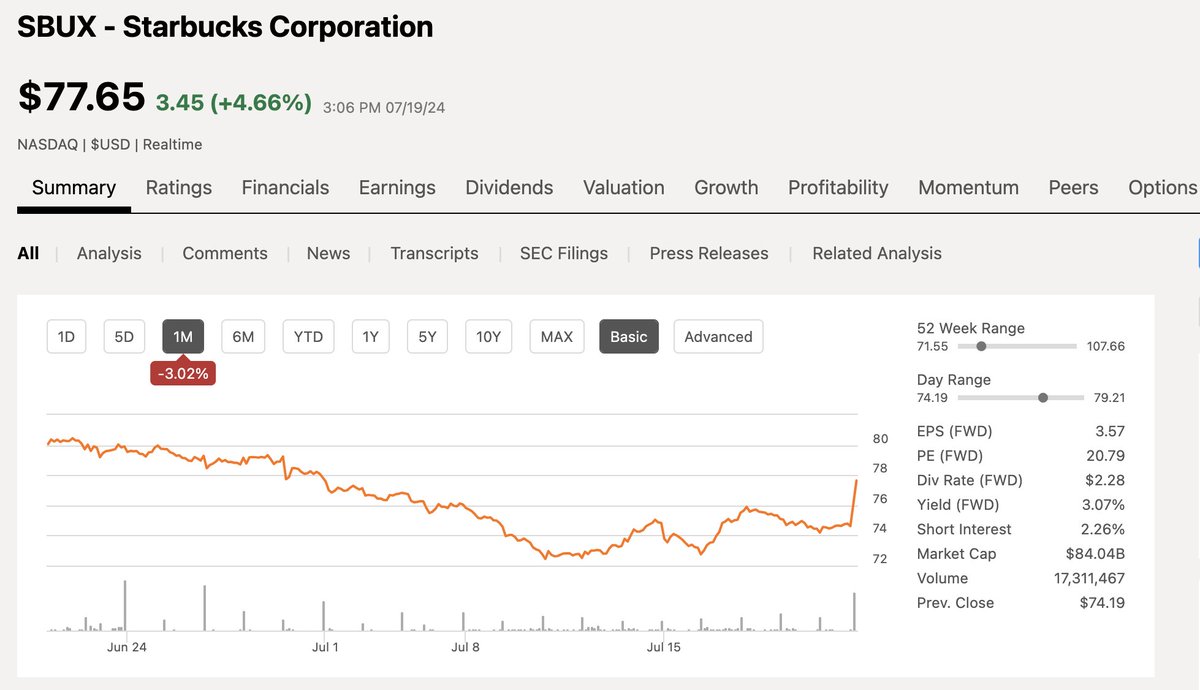This screenshot has width=1200, height=690.
Task: Switch to the Ratings tab
Action: (x=179, y=188)
